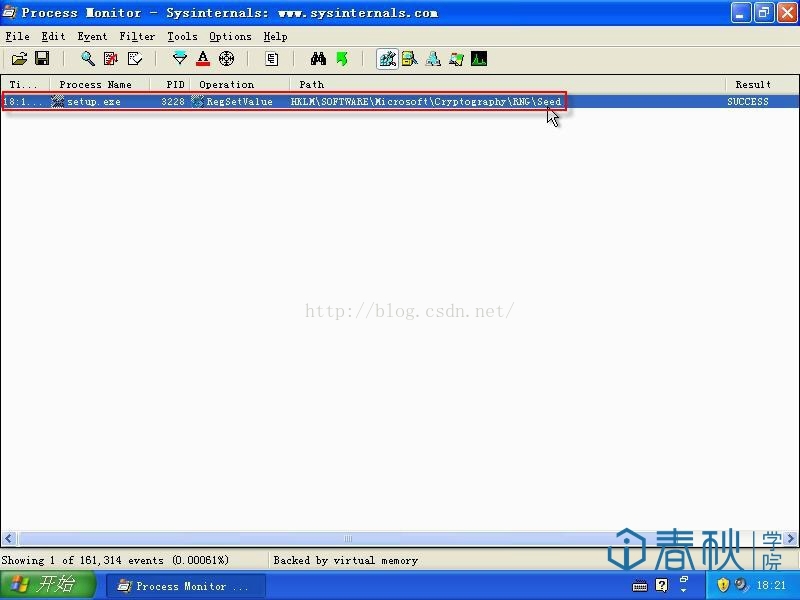Image resolution: width=800 pixels, height=600 pixels.
Task: Select the setup.exe process name cell
Action: (x=94, y=102)
